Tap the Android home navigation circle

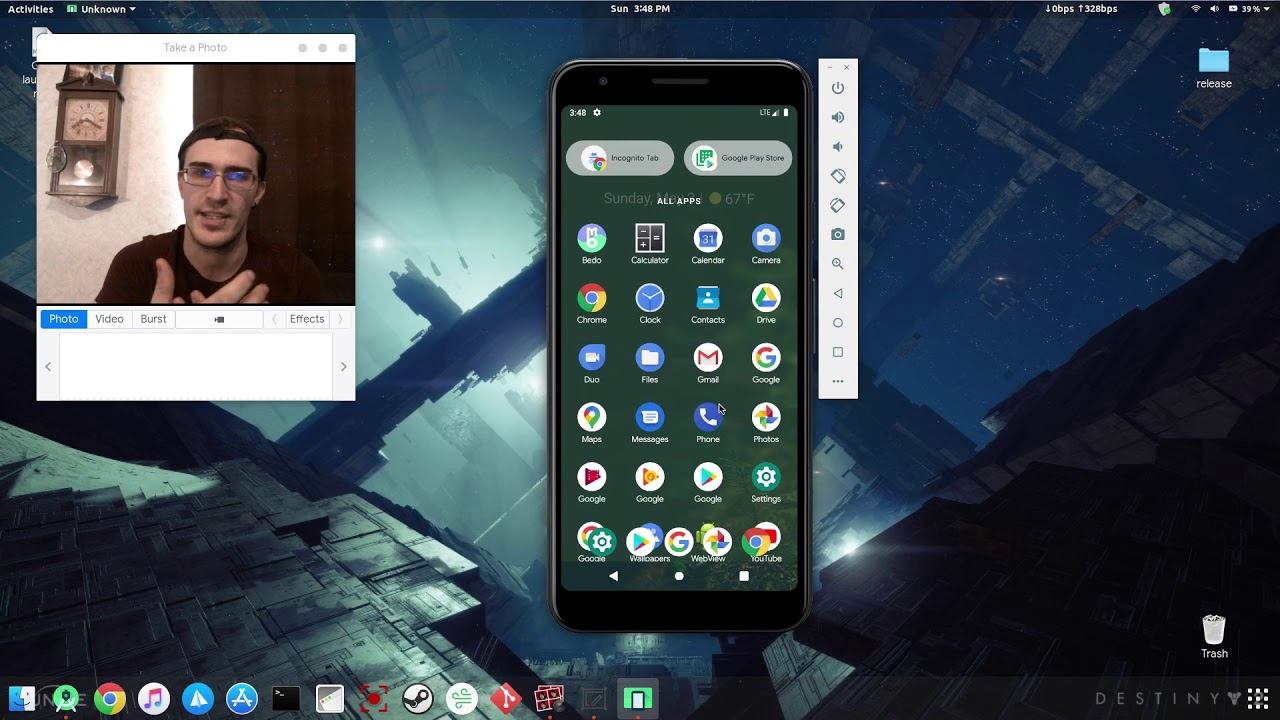(x=679, y=576)
